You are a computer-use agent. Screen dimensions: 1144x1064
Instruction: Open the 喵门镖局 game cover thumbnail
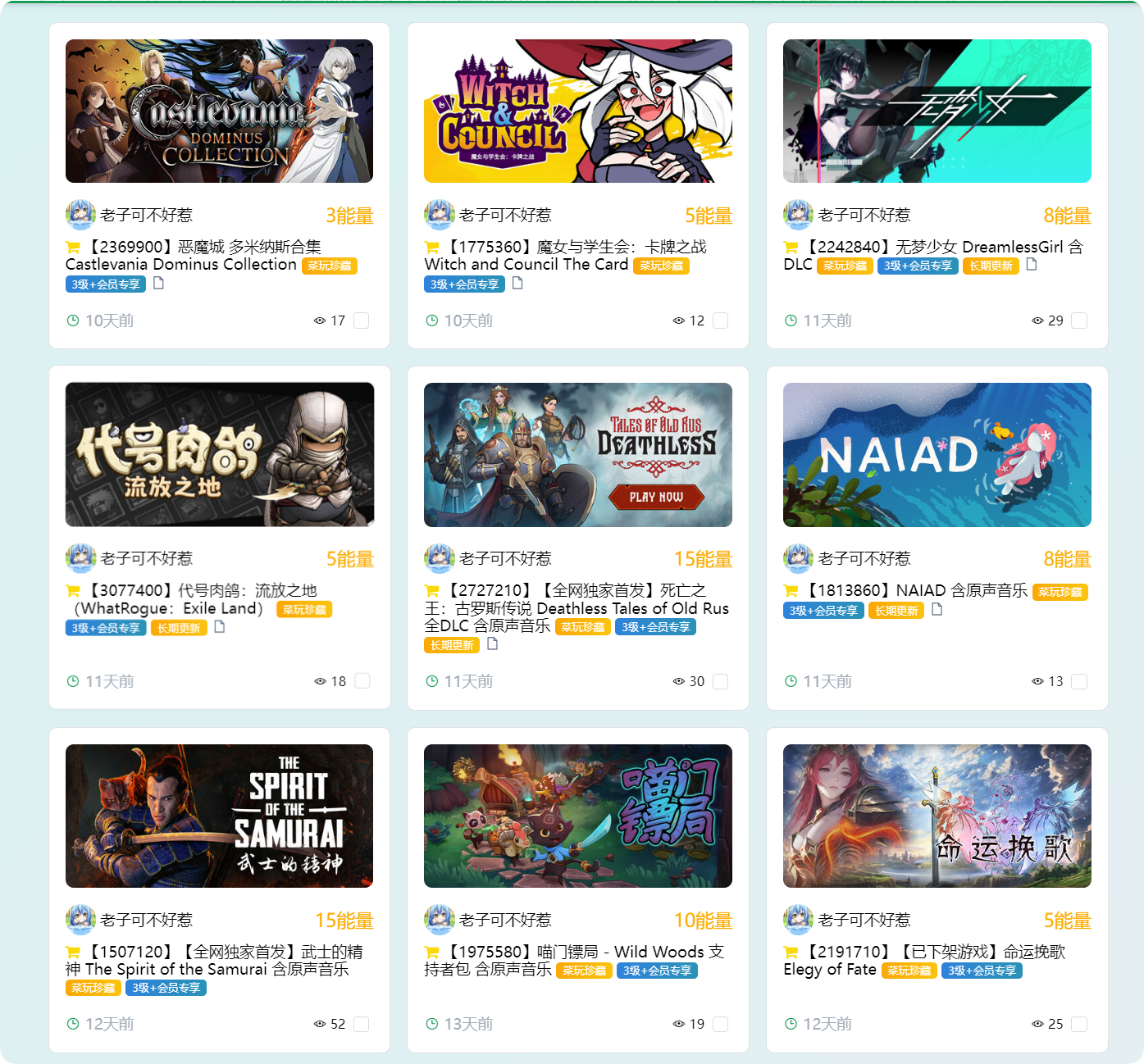578,816
